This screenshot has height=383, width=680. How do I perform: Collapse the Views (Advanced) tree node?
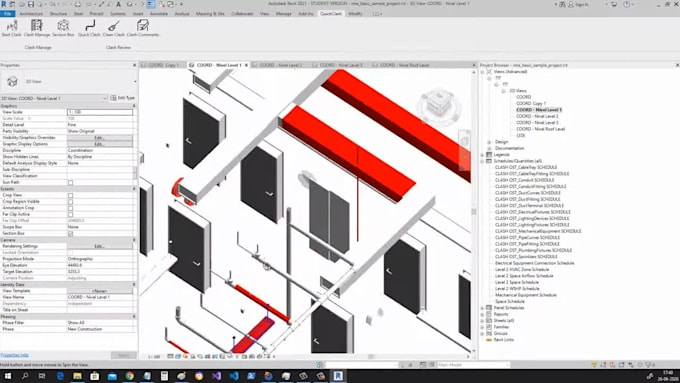click(482, 72)
